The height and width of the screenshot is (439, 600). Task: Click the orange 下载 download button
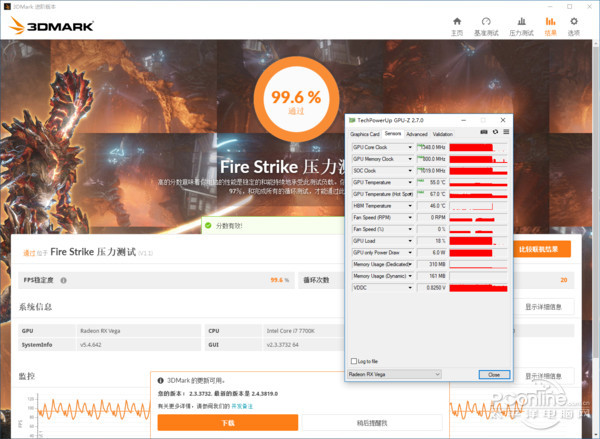[x=228, y=423]
